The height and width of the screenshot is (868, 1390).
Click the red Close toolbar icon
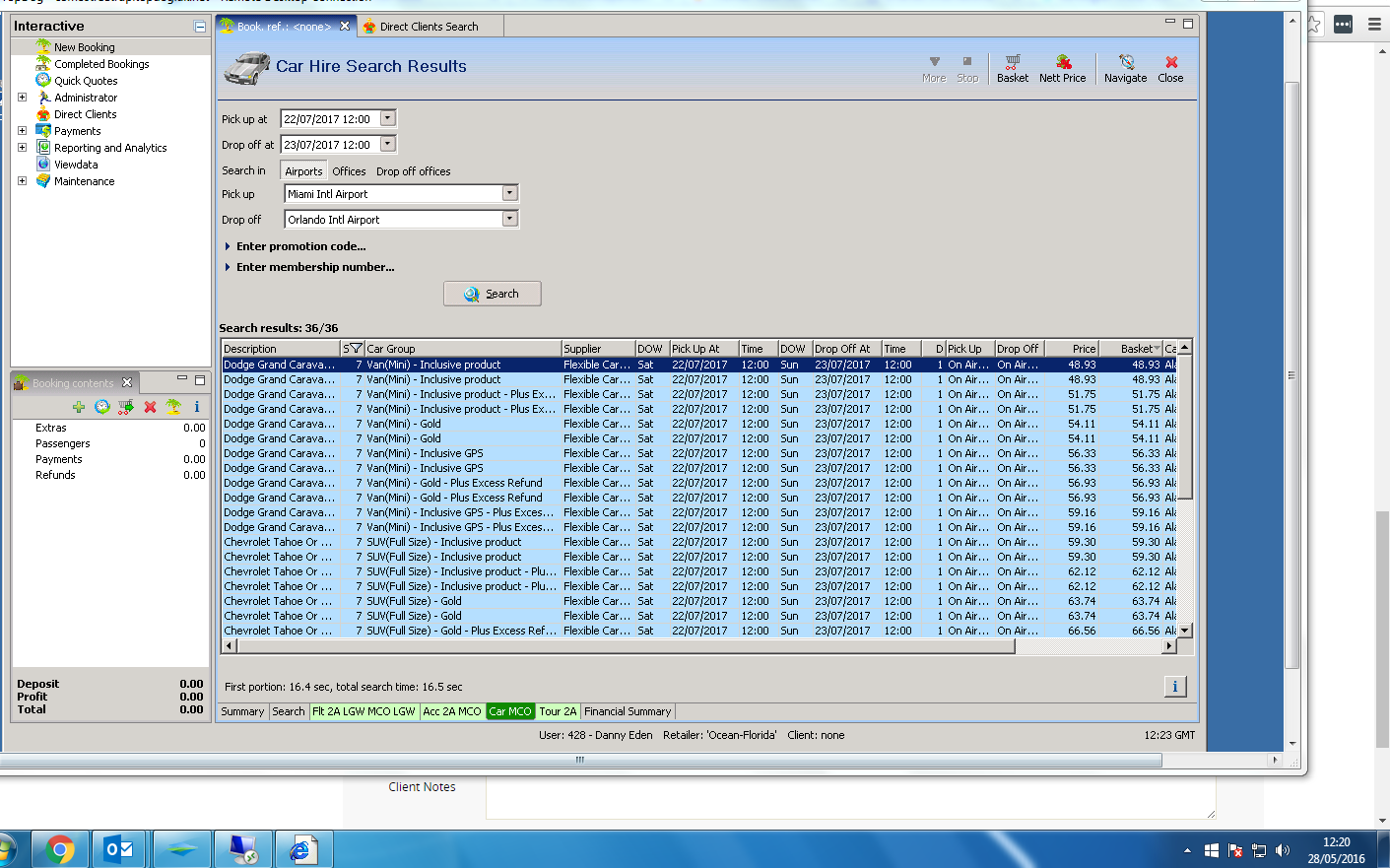[x=1170, y=68]
